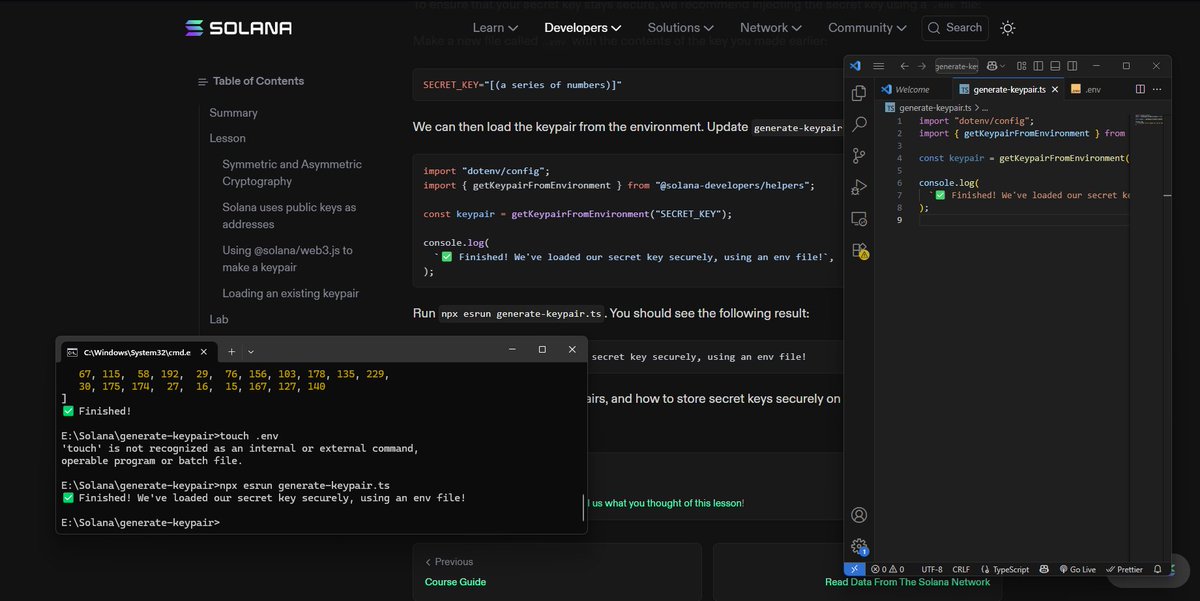Open Remote Explorer icon in VS Code
Image resolution: width=1200 pixels, height=601 pixels.
click(x=858, y=218)
